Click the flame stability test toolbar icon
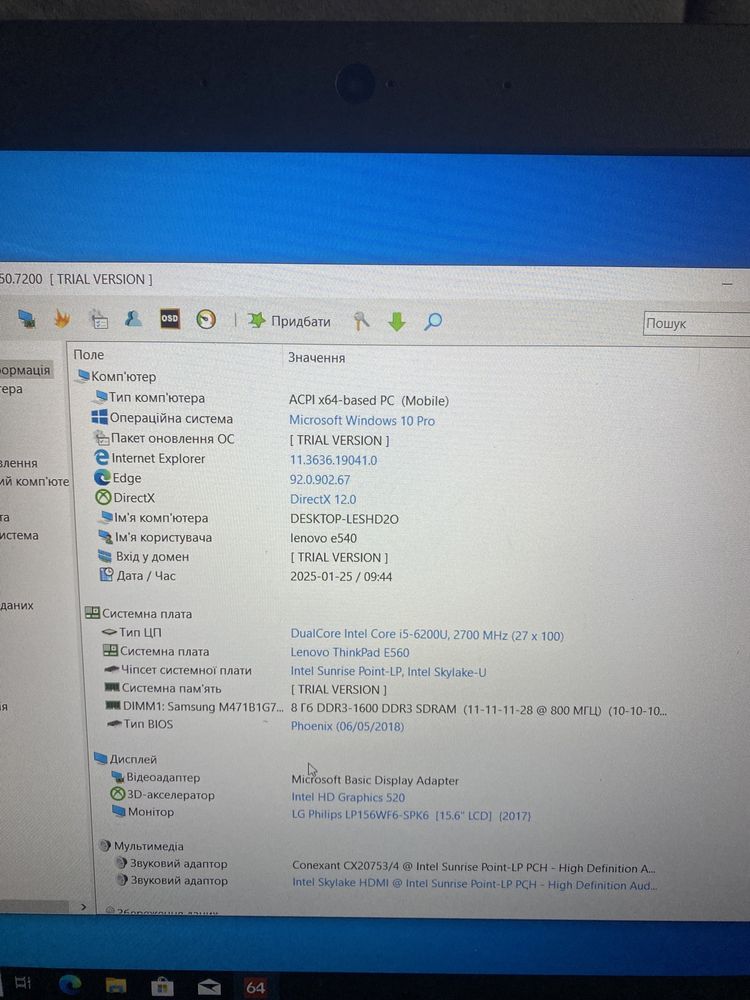 pyautogui.click(x=62, y=319)
